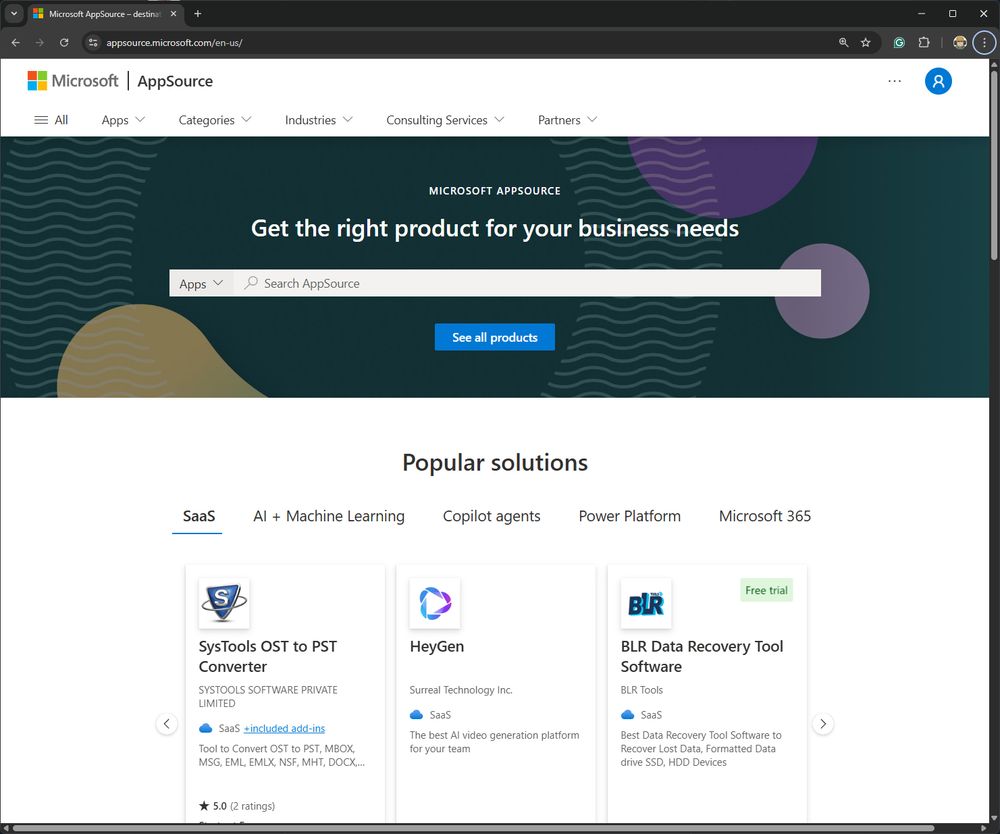Open the SysTools OST to PST Converter title

pyautogui.click(x=268, y=656)
